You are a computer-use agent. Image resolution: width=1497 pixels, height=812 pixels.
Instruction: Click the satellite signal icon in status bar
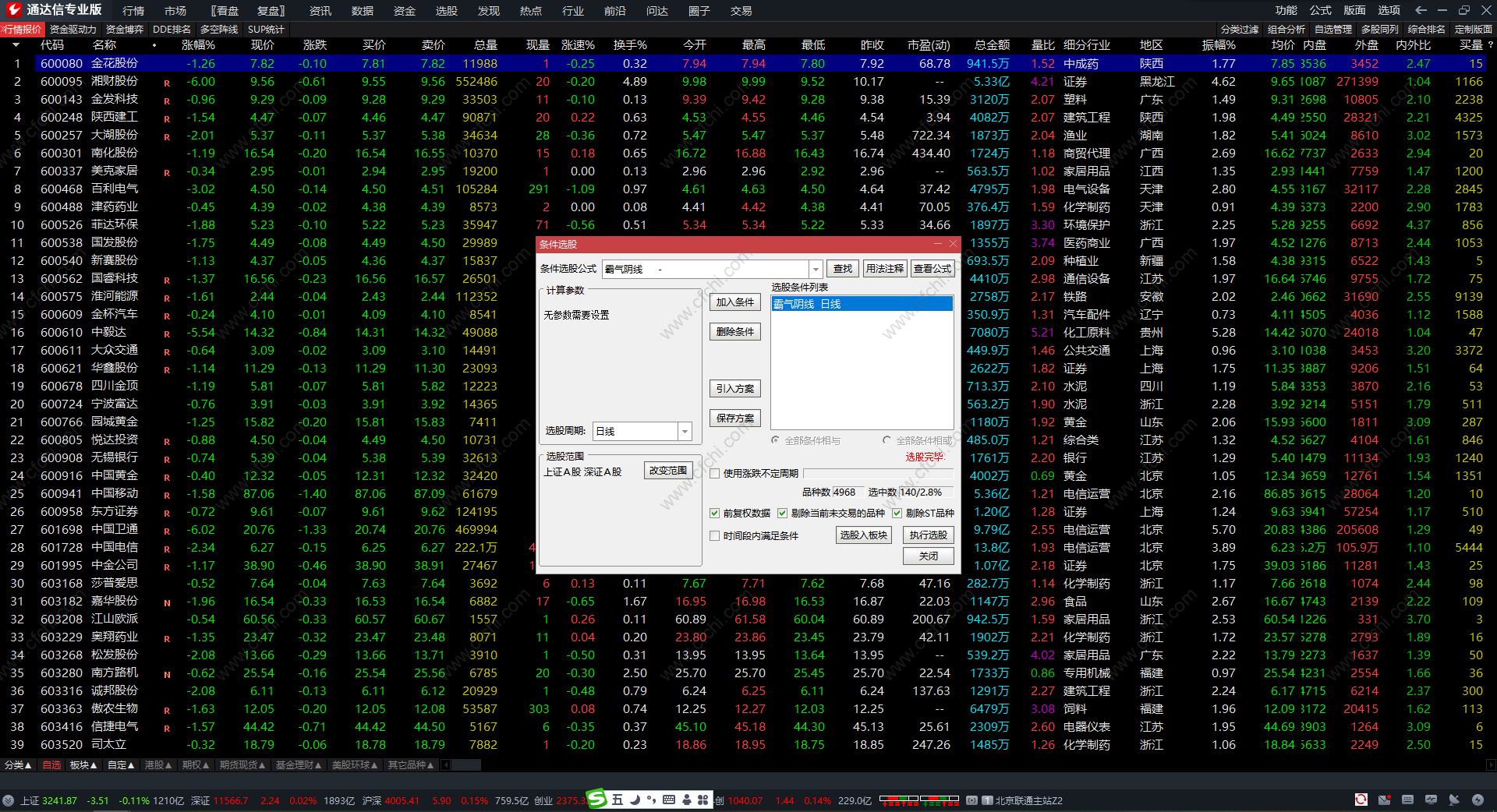click(1454, 800)
